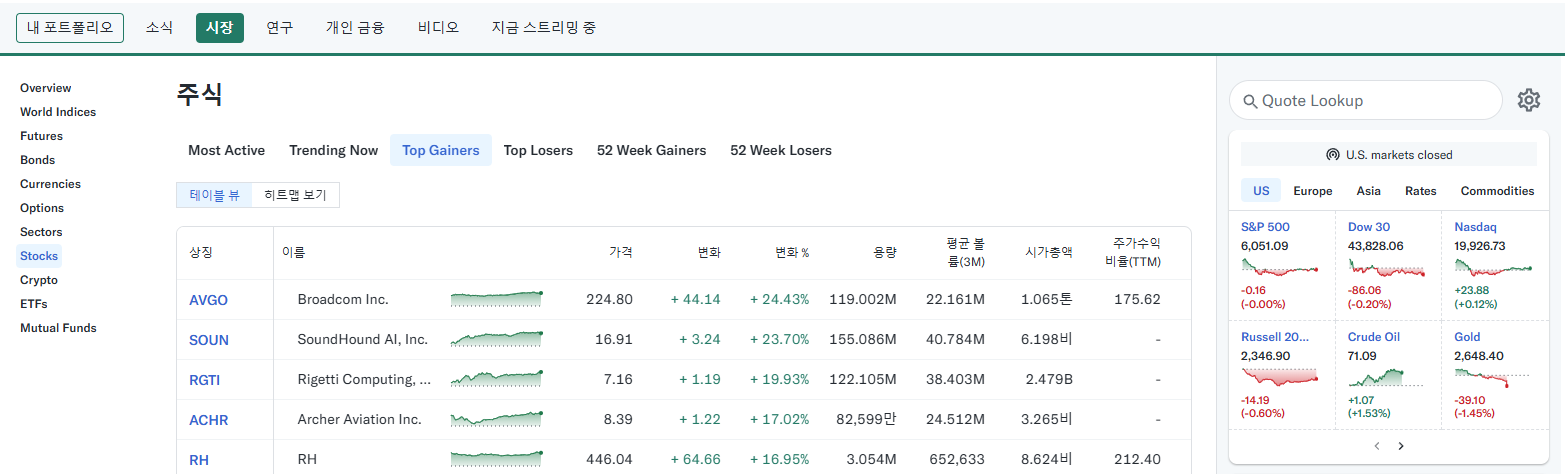Viewport: 1565px width, 474px height.
Task: Click the market status broadcast icon
Action: 1332,155
